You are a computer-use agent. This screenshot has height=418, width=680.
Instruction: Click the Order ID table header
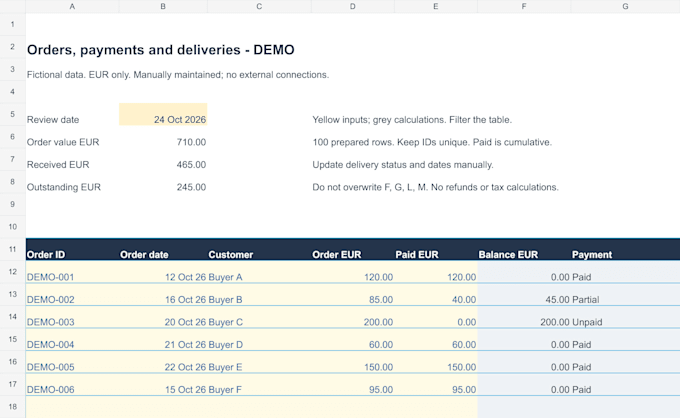[46, 255]
